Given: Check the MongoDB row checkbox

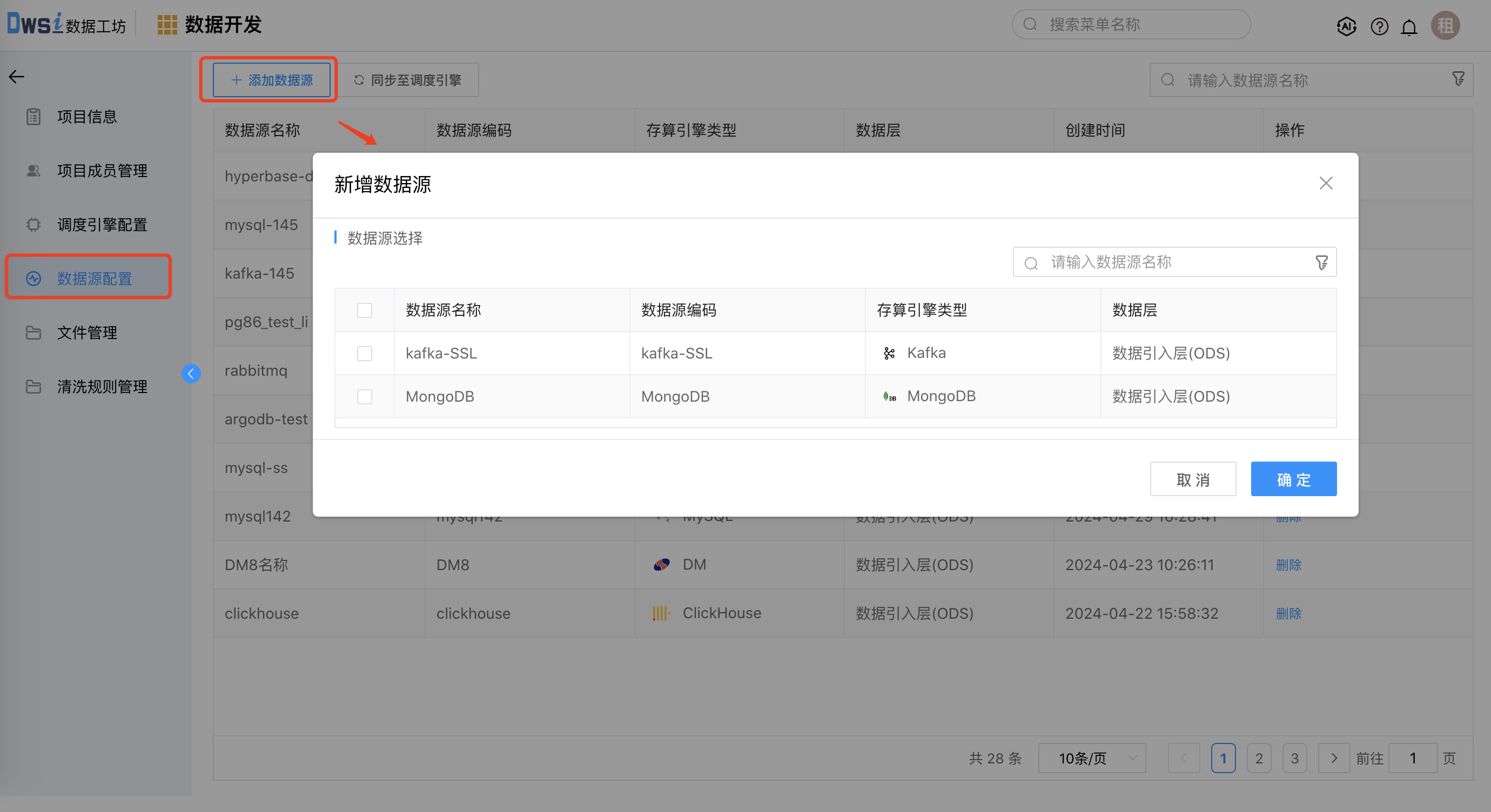Looking at the screenshot, I should [365, 397].
